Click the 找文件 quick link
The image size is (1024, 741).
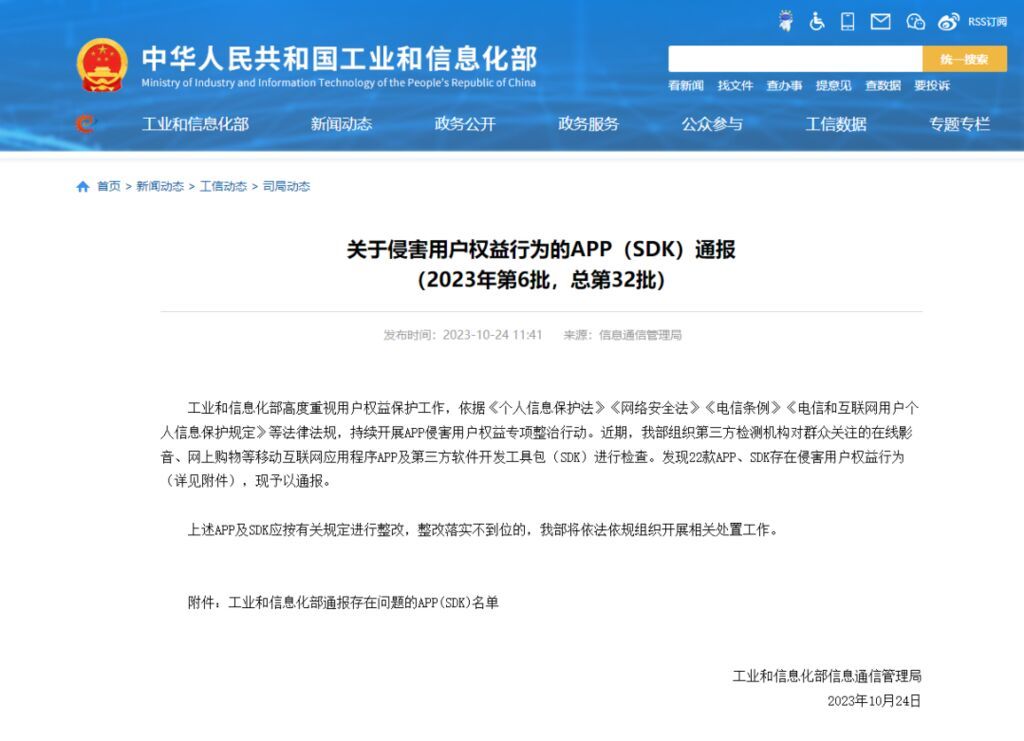click(735, 86)
